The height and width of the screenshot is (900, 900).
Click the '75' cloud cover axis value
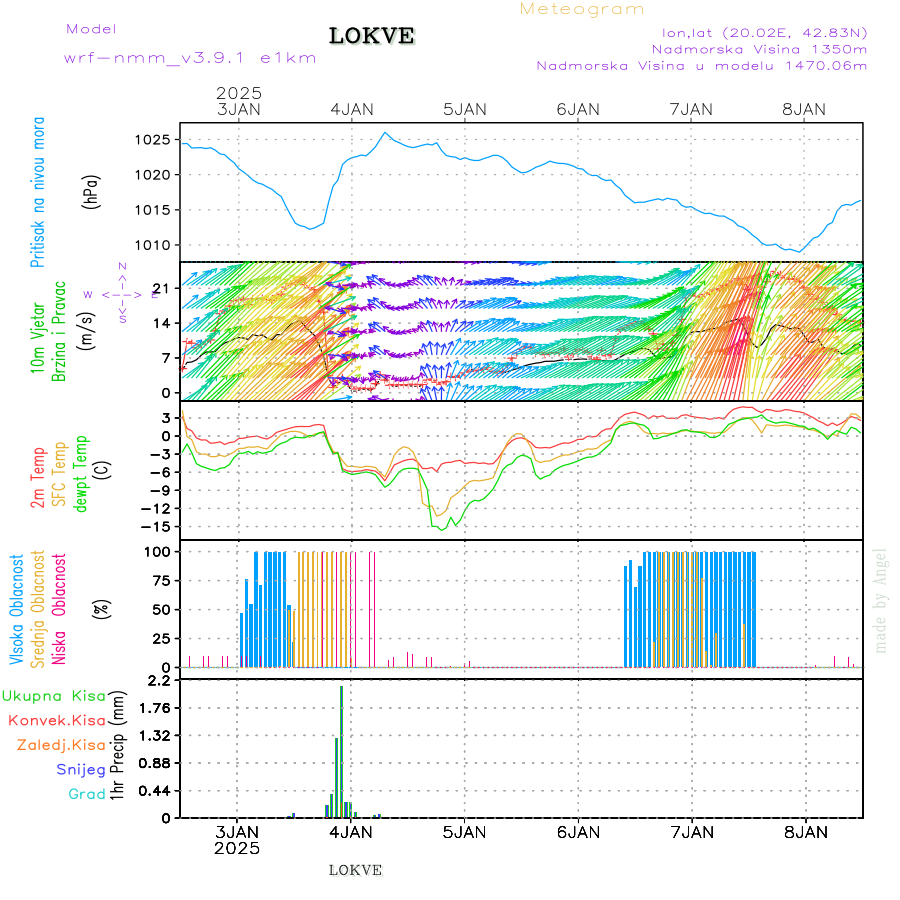pos(161,581)
